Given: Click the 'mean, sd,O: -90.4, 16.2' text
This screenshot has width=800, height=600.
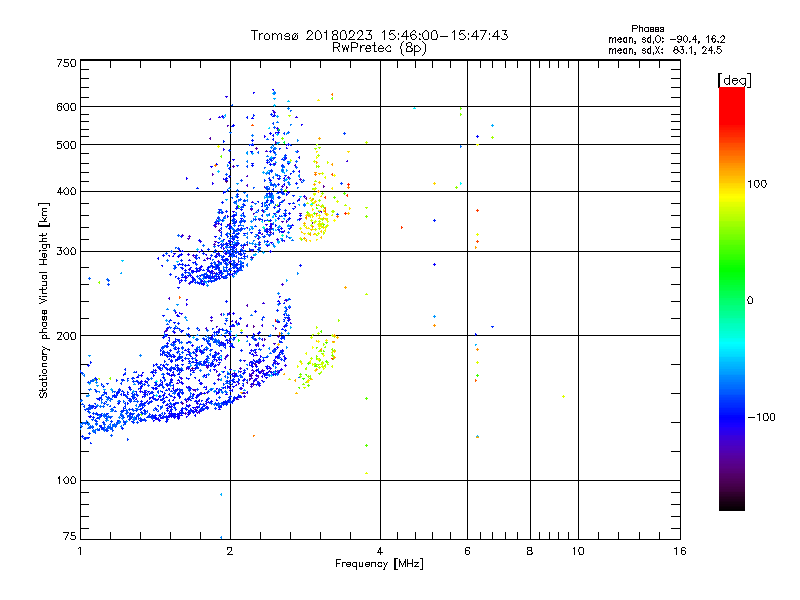Looking at the screenshot, I should pyautogui.click(x=666, y=39).
